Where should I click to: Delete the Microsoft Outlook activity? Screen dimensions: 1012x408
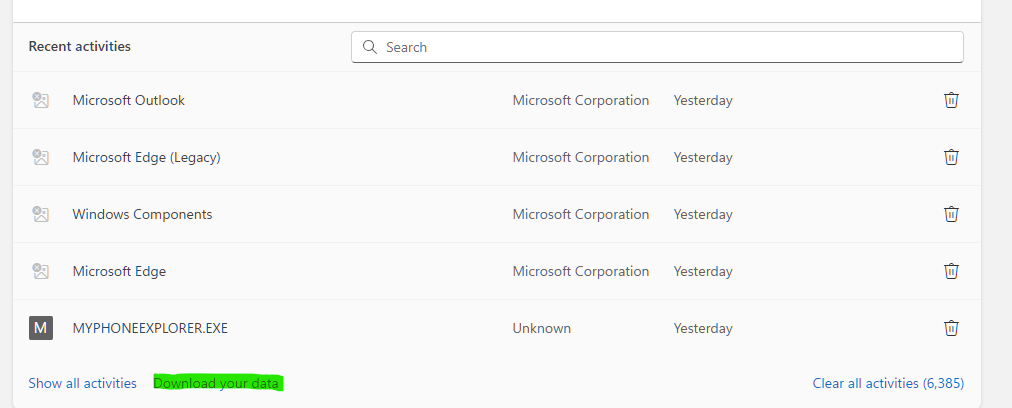[951, 100]
